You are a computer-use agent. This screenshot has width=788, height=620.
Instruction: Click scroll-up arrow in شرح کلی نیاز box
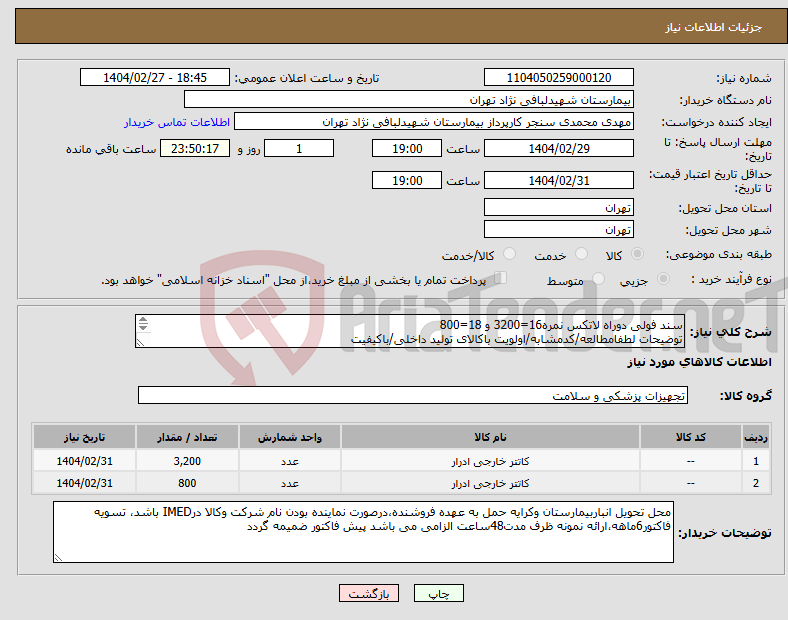[143, 320]
